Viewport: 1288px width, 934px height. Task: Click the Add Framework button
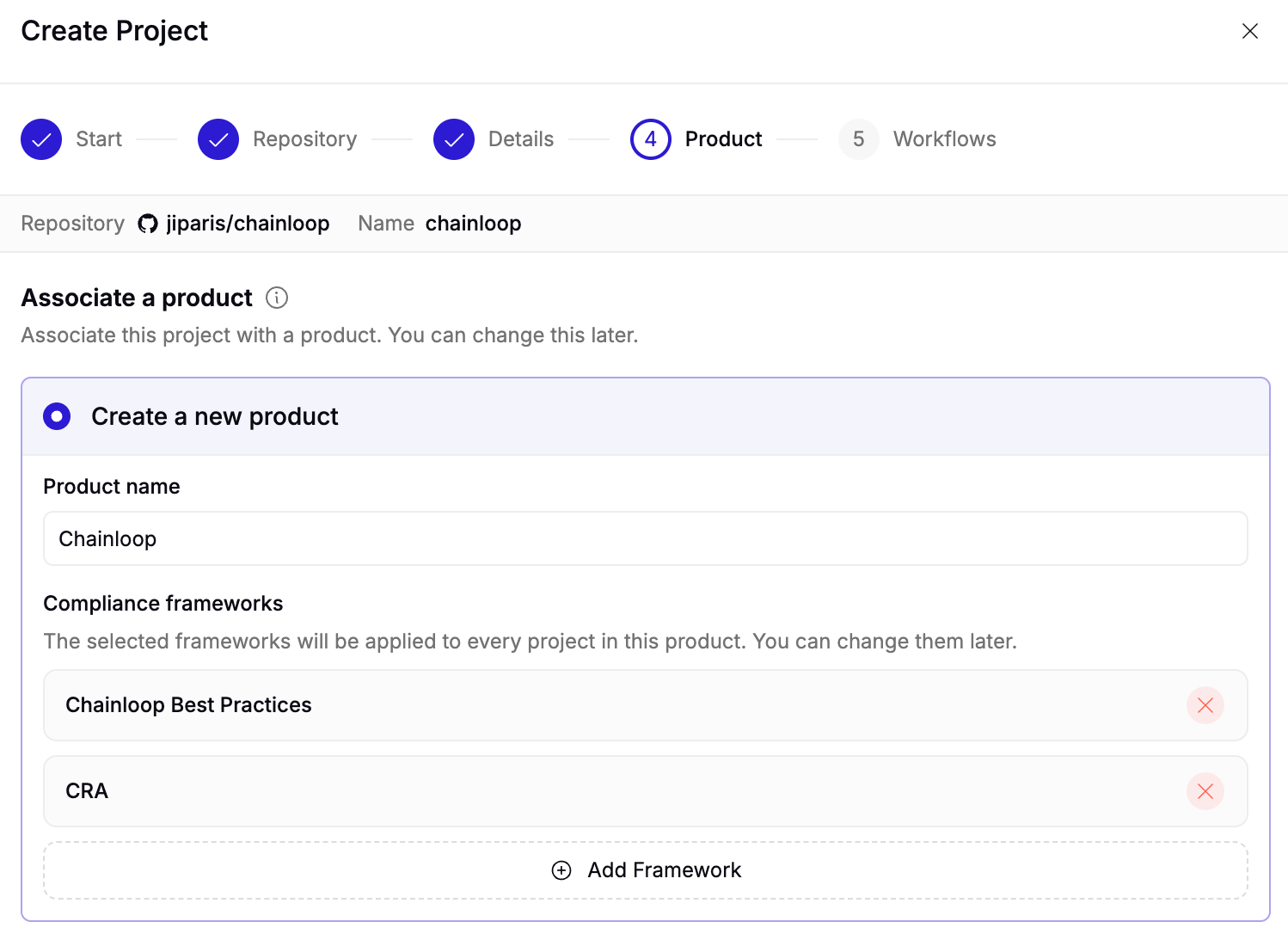[646, 870]
